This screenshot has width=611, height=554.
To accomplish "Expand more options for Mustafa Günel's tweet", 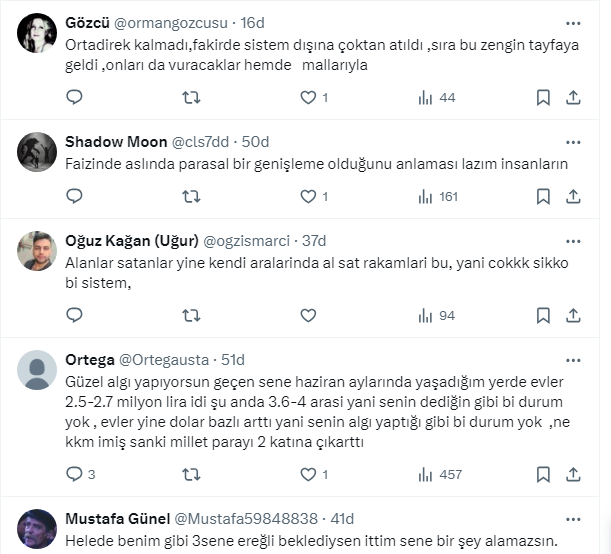I will point(573,518).
